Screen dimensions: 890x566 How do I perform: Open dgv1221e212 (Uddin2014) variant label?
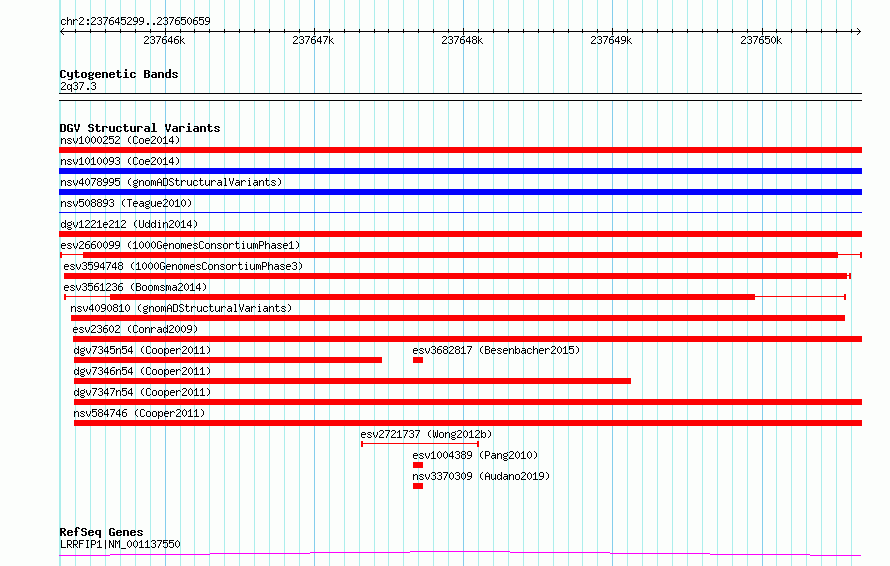click(129, 224)
